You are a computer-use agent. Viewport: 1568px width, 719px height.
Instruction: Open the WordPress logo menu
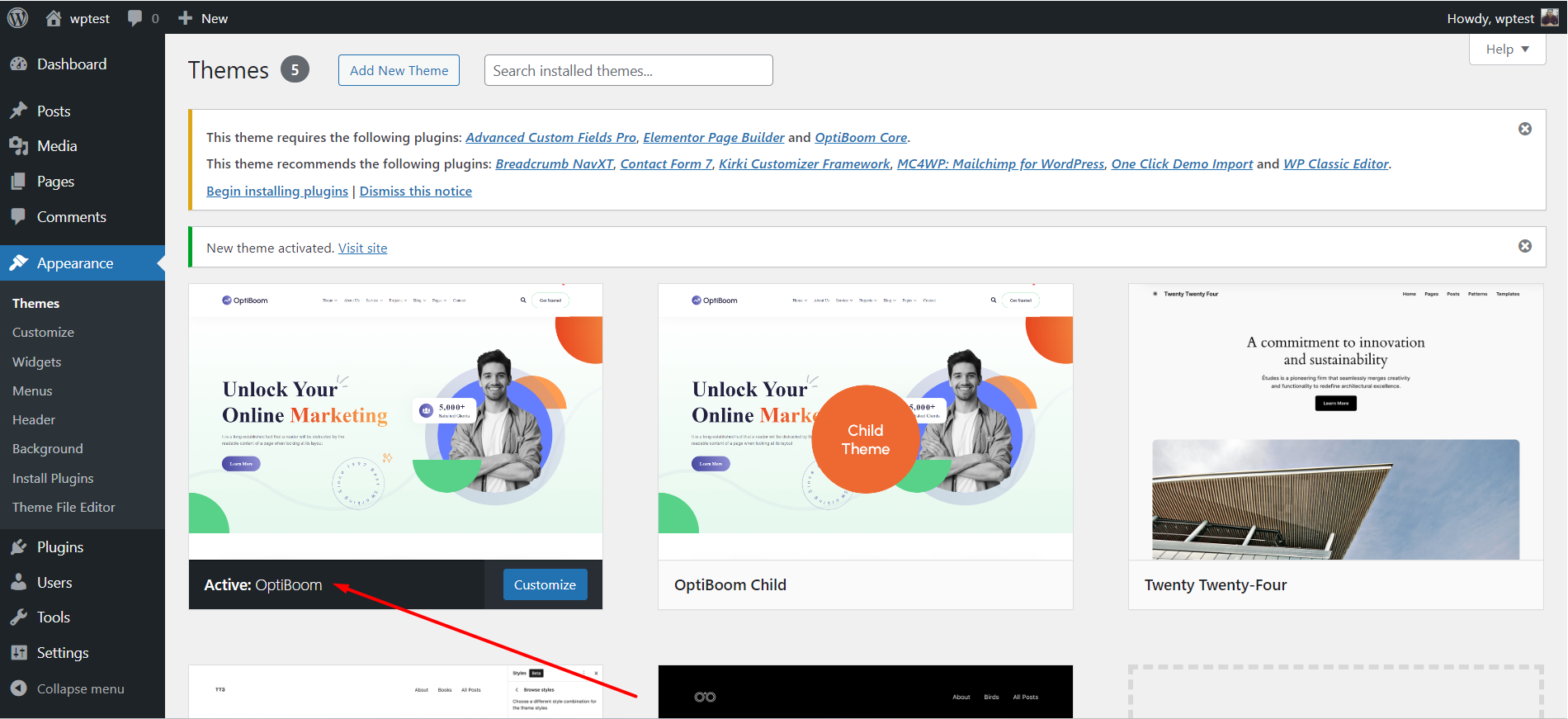tap(18, 17)
